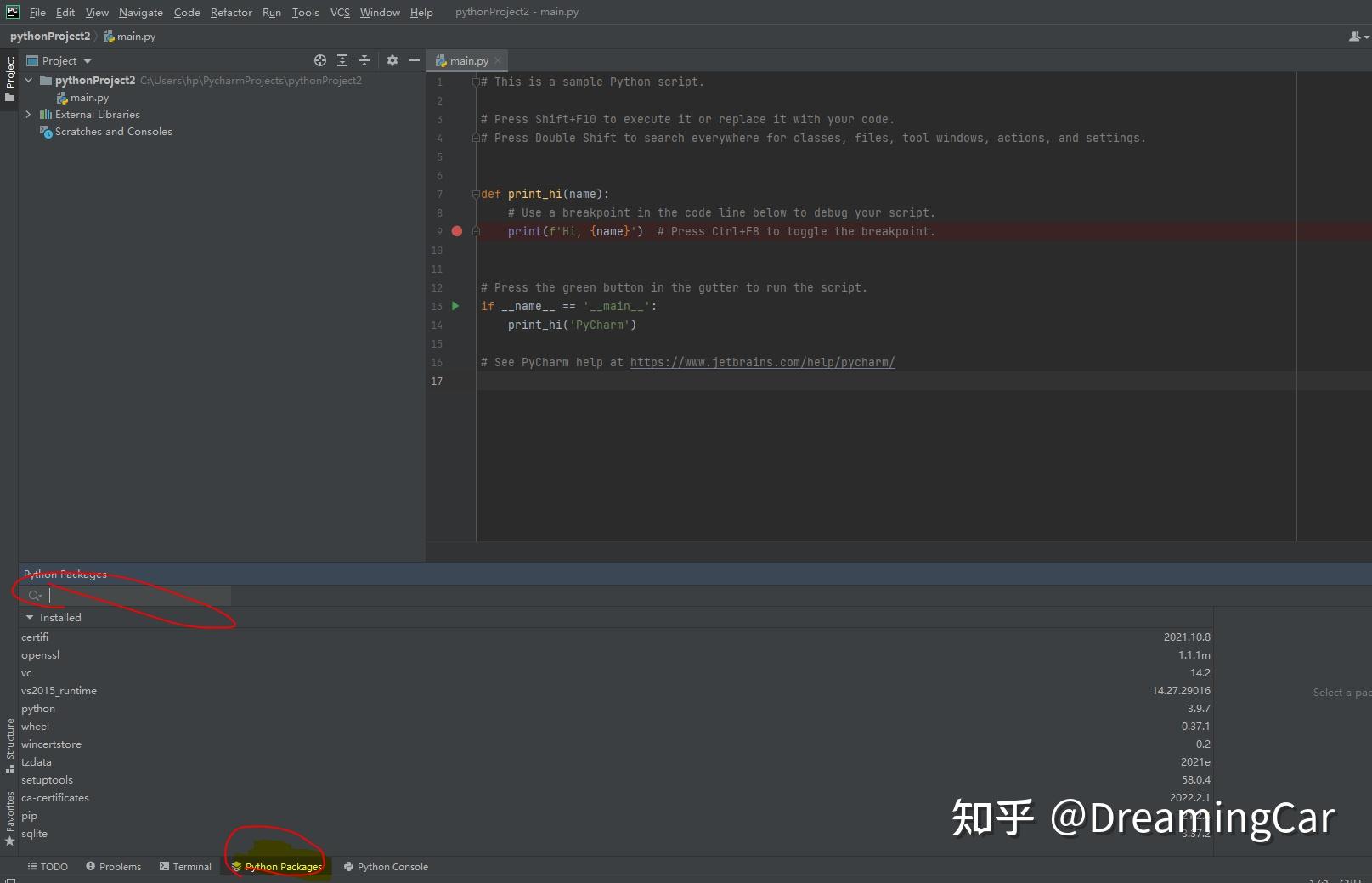Fold the print_hi function at line 7
1372x883 pixels.
click(x=477, y=194)
